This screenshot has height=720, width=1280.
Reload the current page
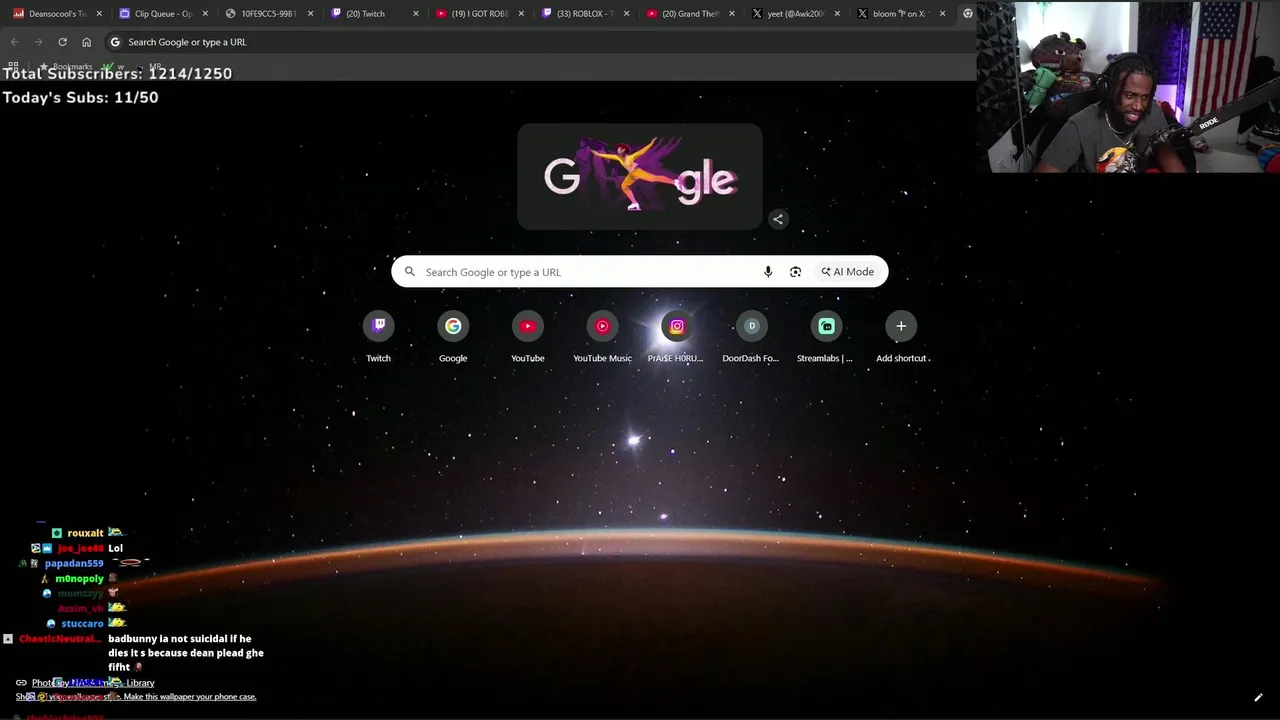coord(62,42)
